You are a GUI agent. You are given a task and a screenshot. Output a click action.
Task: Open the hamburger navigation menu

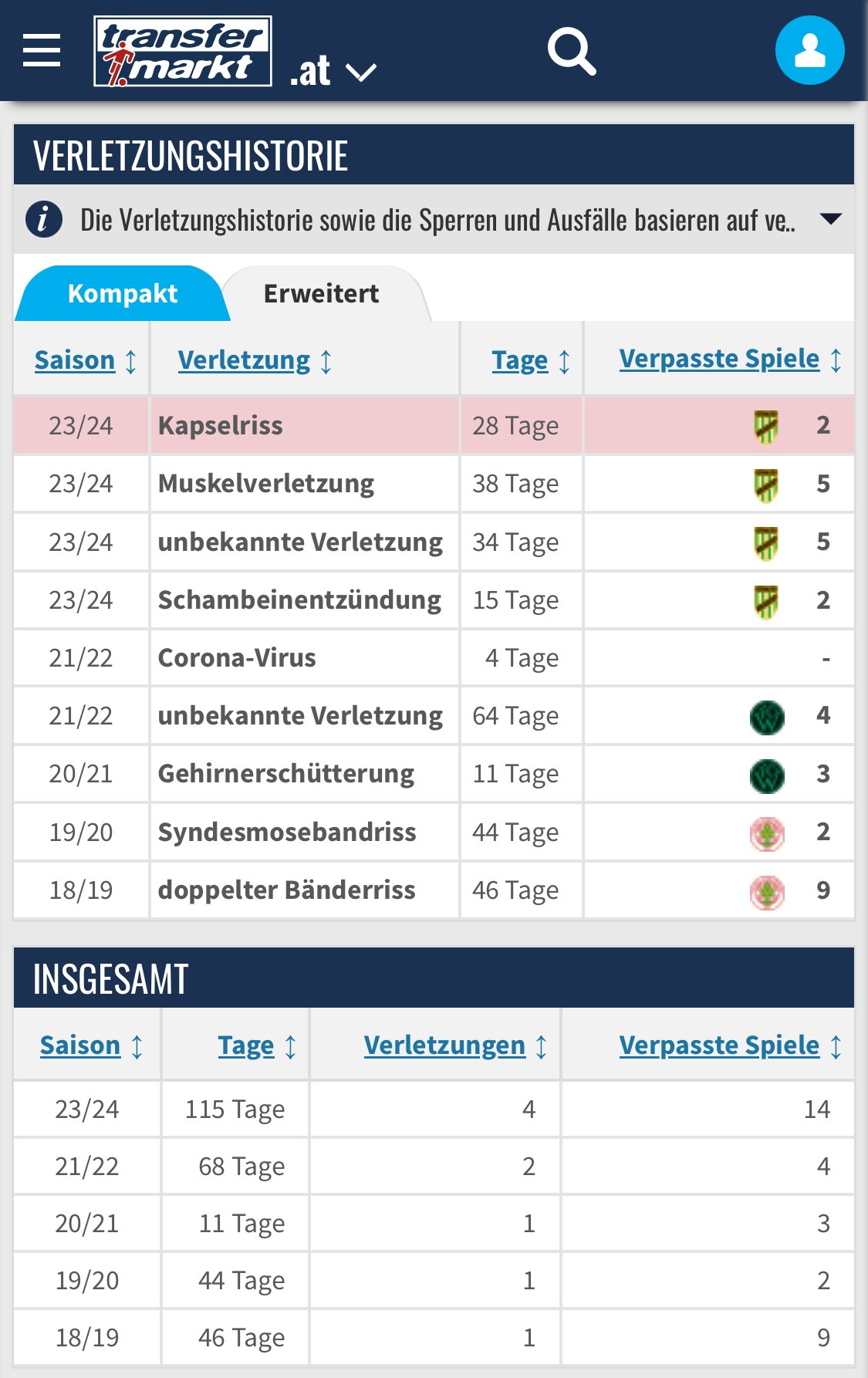(42, 51)
